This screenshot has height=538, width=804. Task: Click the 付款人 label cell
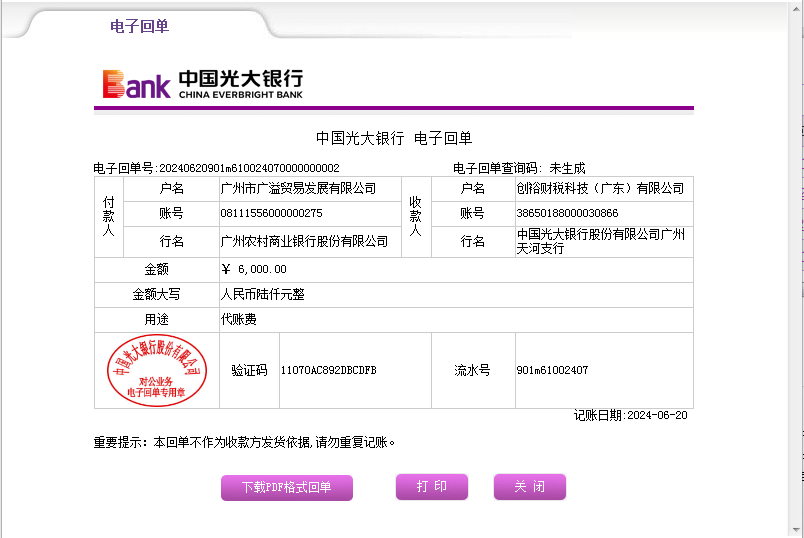click(x=109, y=216)
